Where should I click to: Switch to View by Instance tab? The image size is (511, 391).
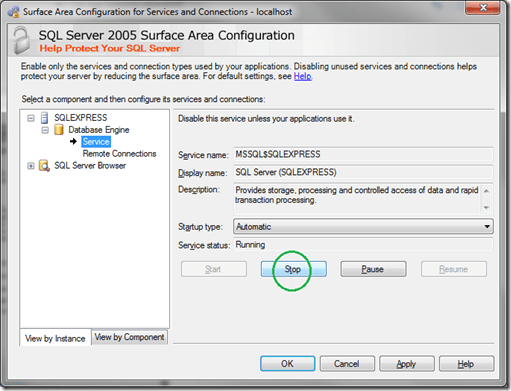55,338
